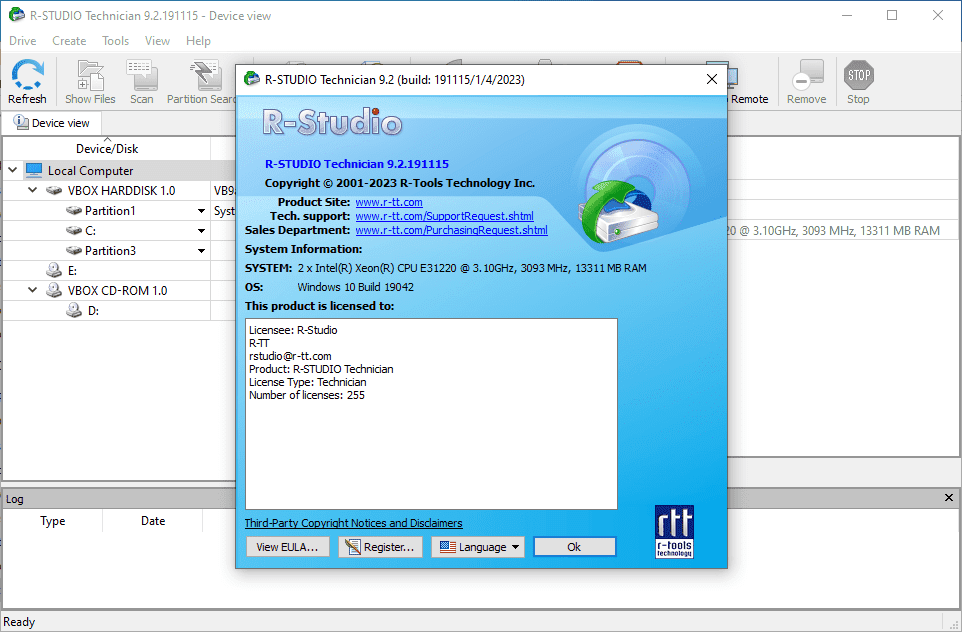
Task: Click the 'Ready' status bar text
Action: point(19,622)
